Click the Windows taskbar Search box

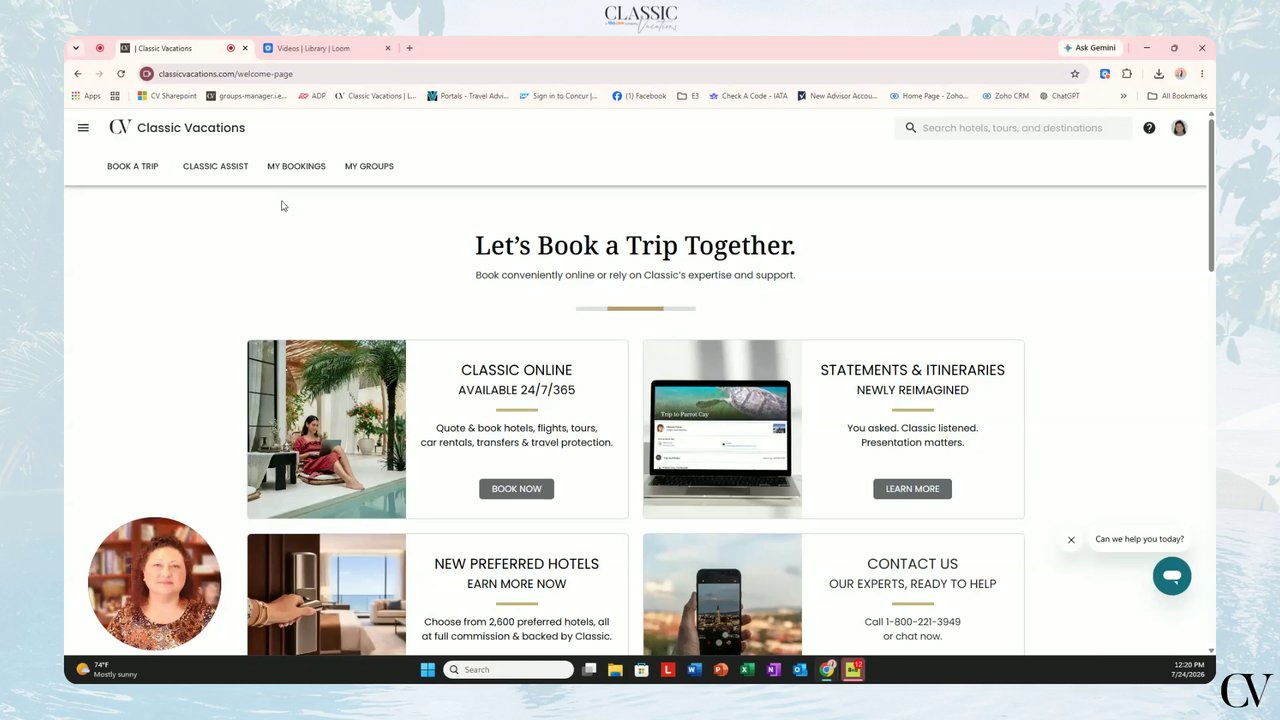click(x=509, y=670)
